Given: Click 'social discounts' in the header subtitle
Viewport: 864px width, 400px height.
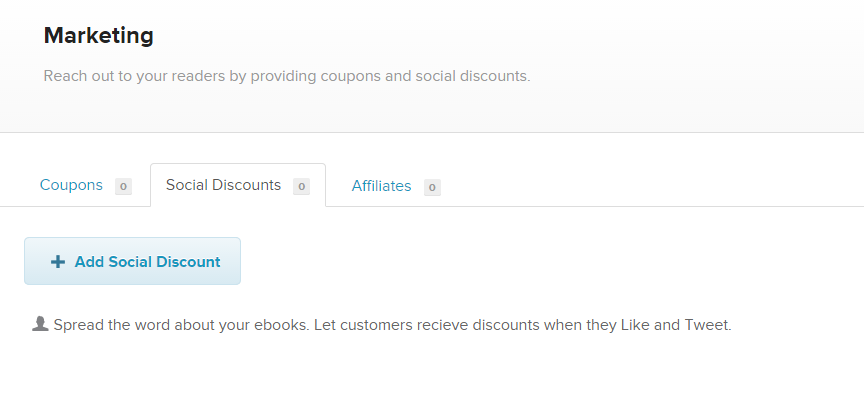Looking at the screenshot, I should (x=473, y=76).
